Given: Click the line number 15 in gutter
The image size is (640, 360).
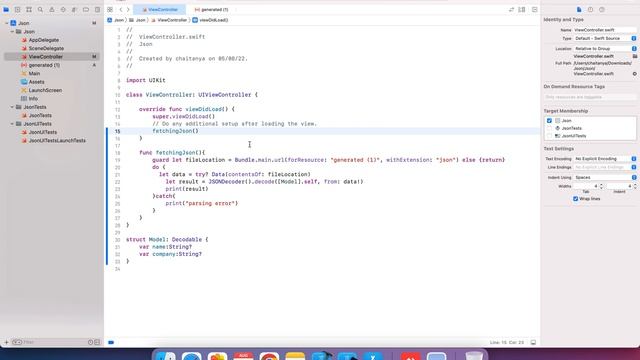Looking at the screenshot, I should tap(118, 131).
